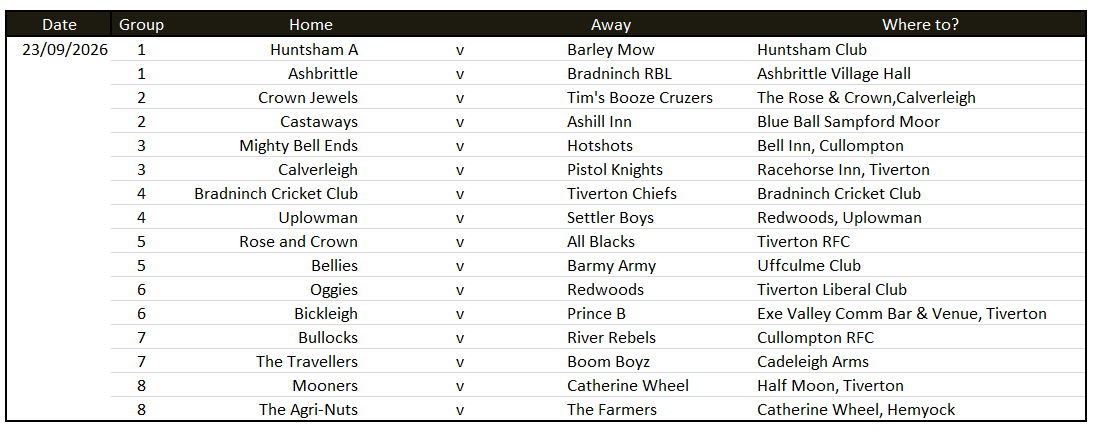Click the Mighty Bell Ends cell

point(298,145)
